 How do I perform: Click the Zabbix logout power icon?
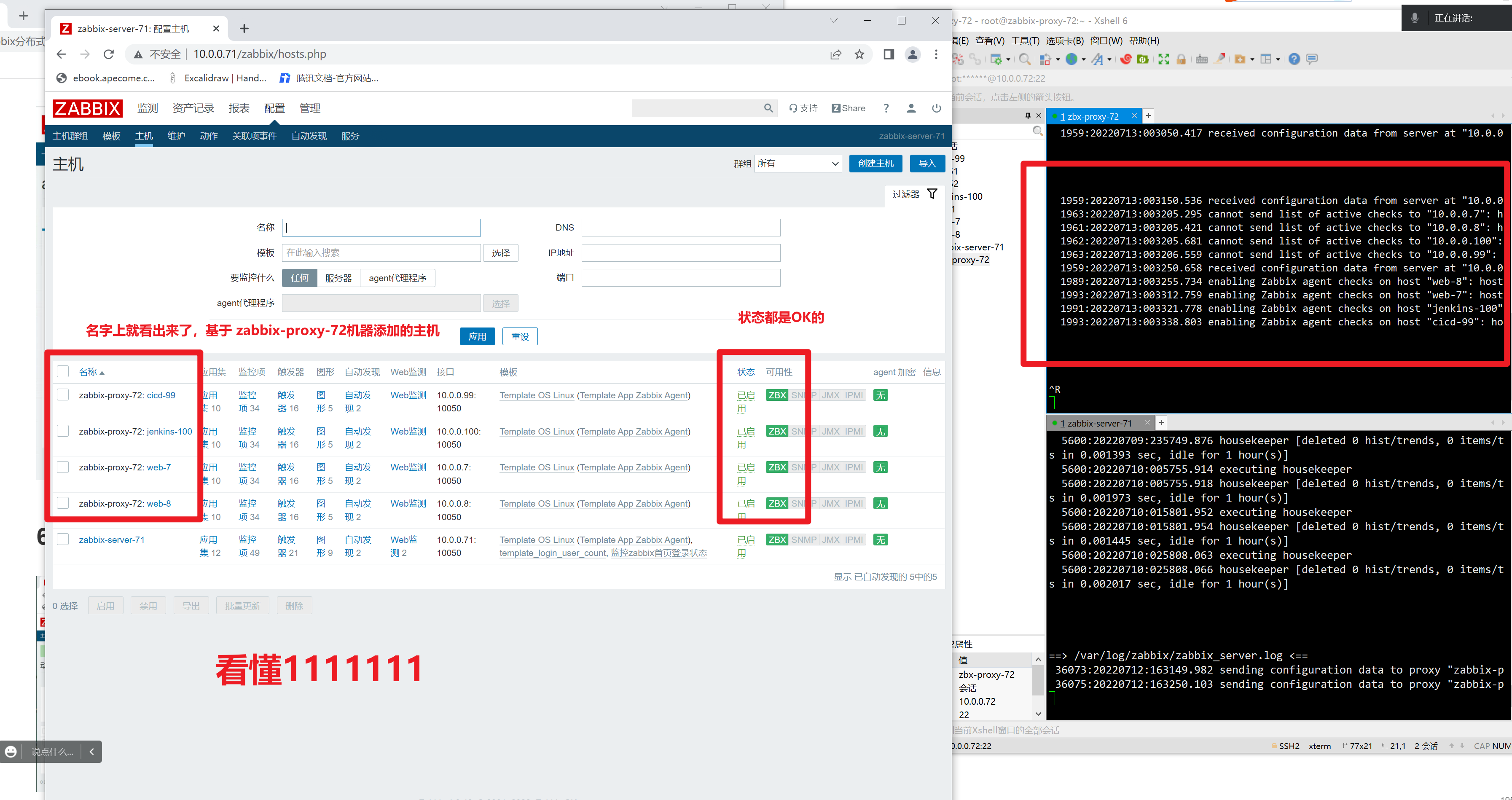tap(936, 108)
